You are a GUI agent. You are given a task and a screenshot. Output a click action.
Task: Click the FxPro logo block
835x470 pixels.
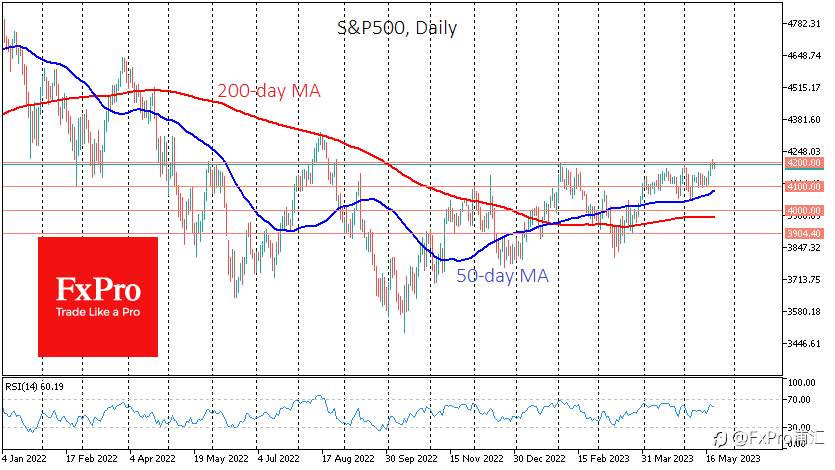(x=98, y=297)
